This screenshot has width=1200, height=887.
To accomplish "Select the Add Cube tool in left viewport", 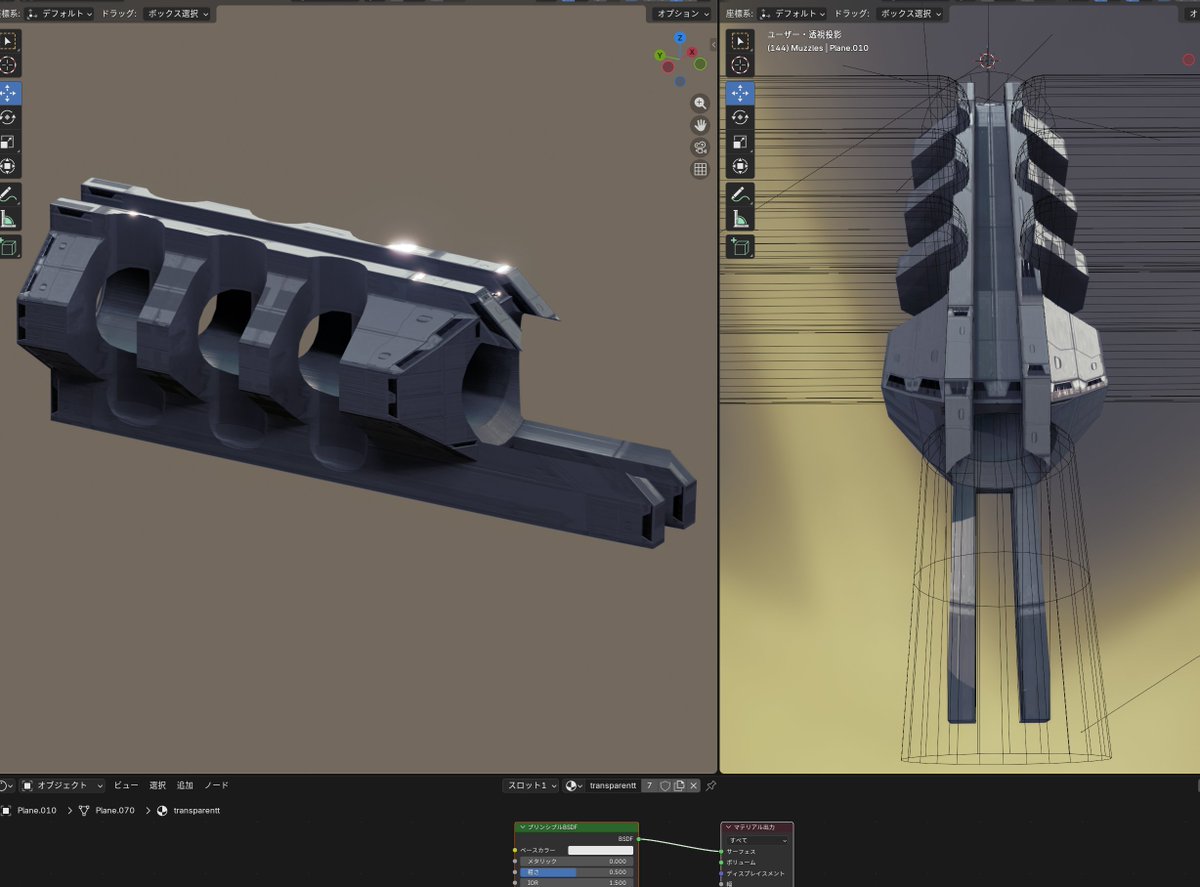I will click(x=8, y=246).
